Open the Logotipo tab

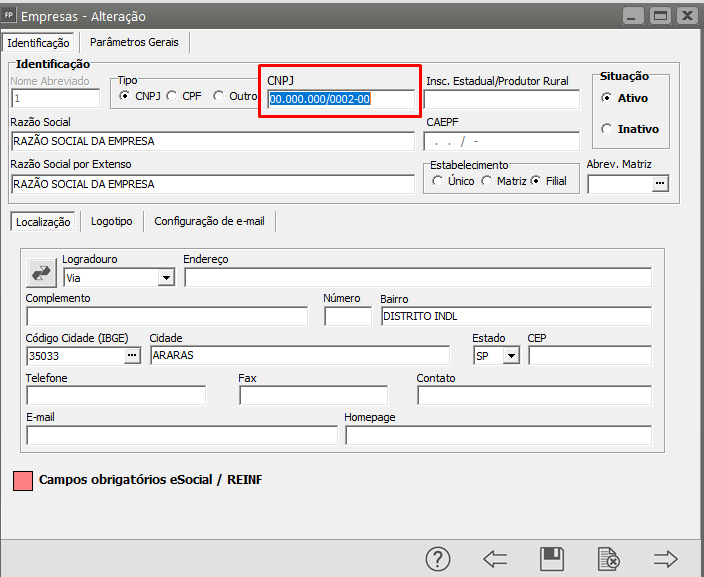click(x=112, y=220)
